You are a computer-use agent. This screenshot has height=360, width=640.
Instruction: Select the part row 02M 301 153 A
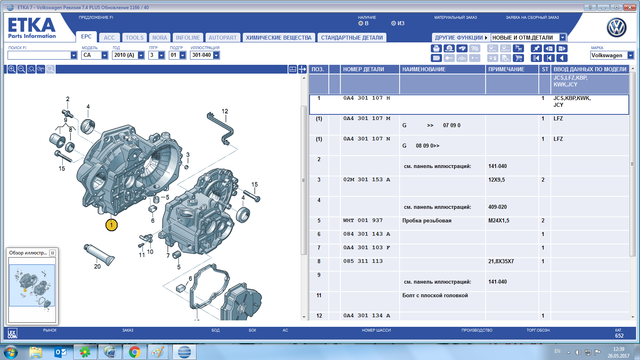click(x=469, y=186)
